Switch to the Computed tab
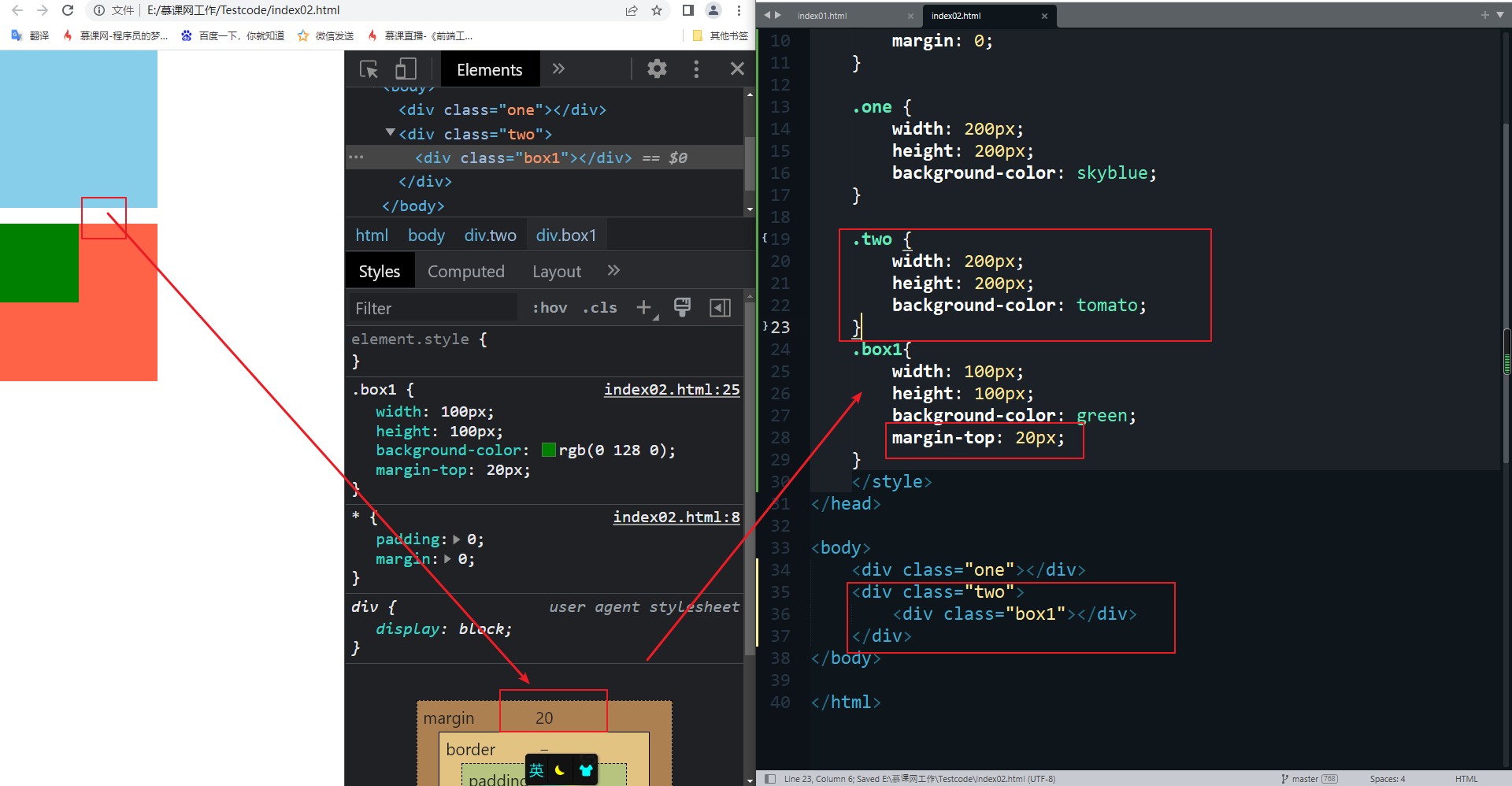Image resolution: width=1512 pixels, height=786 pixels. 465,272
